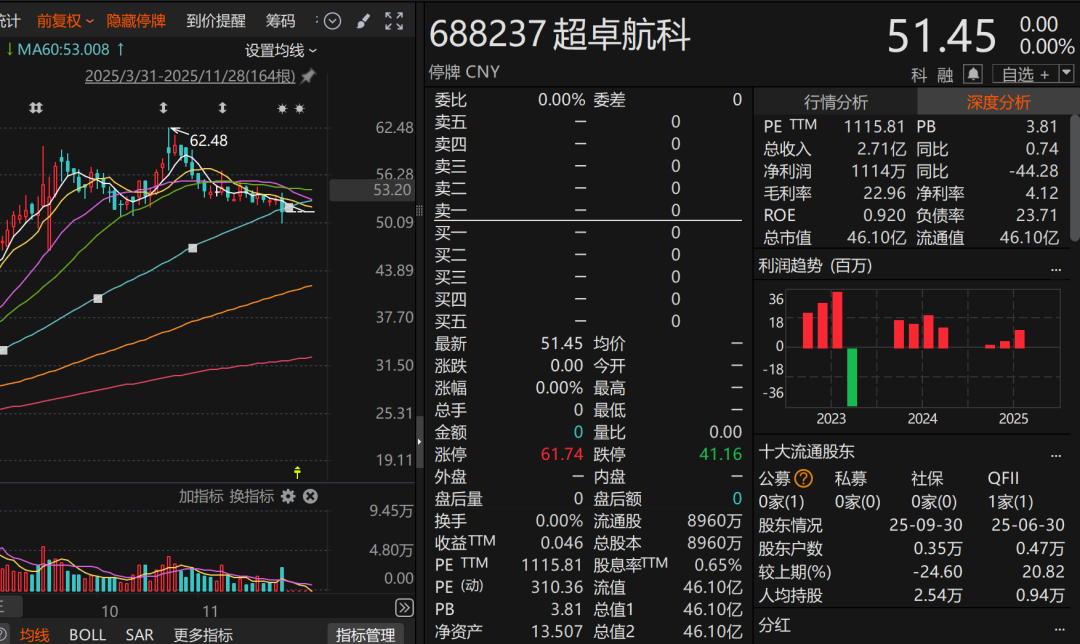This screenshot has height=644, width=1080.
Task: Click the 毛利率 value 22.96
Action: [884, 194]
